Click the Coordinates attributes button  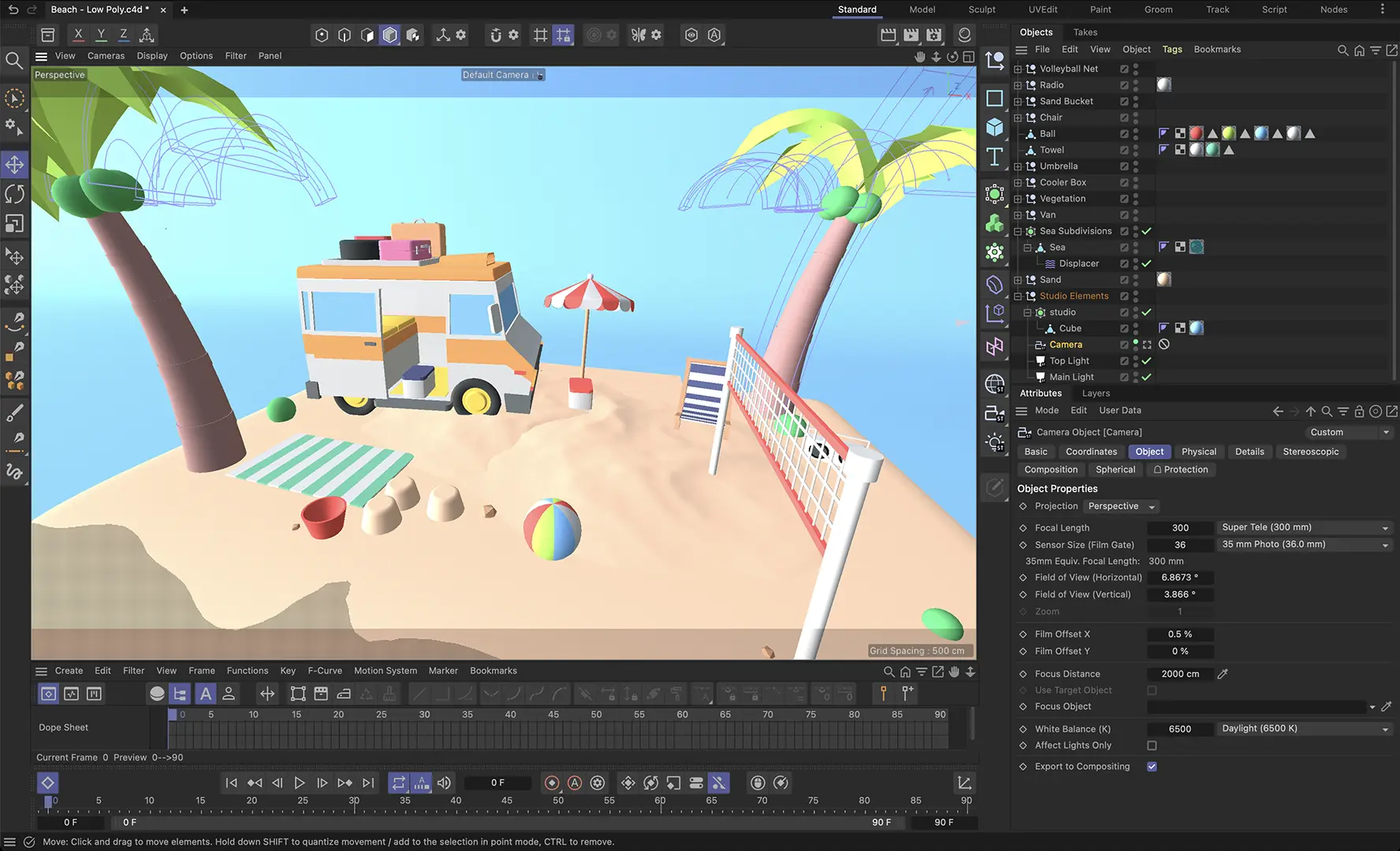[1091, 452]
